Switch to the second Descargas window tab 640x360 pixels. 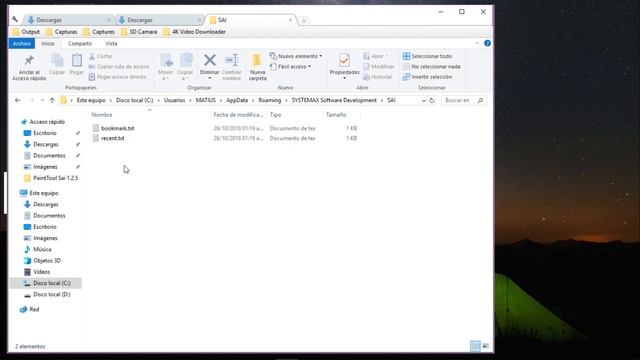pyautogui.click(x=158, y=20)
